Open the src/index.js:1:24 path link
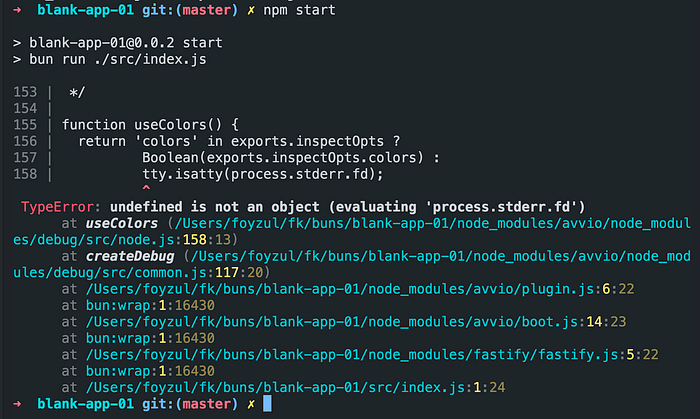The width and height of the screenshot is (700, 419). click(295, 387)
